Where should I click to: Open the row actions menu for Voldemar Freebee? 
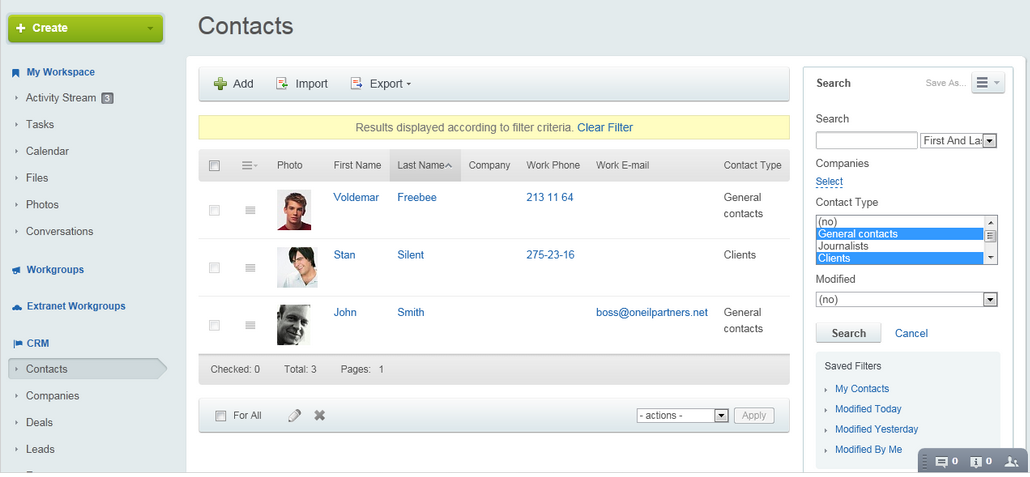(250, 210)
